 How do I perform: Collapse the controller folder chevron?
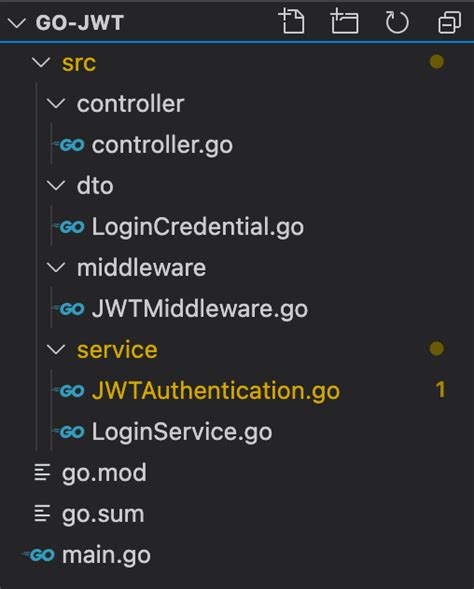(56, 103)
